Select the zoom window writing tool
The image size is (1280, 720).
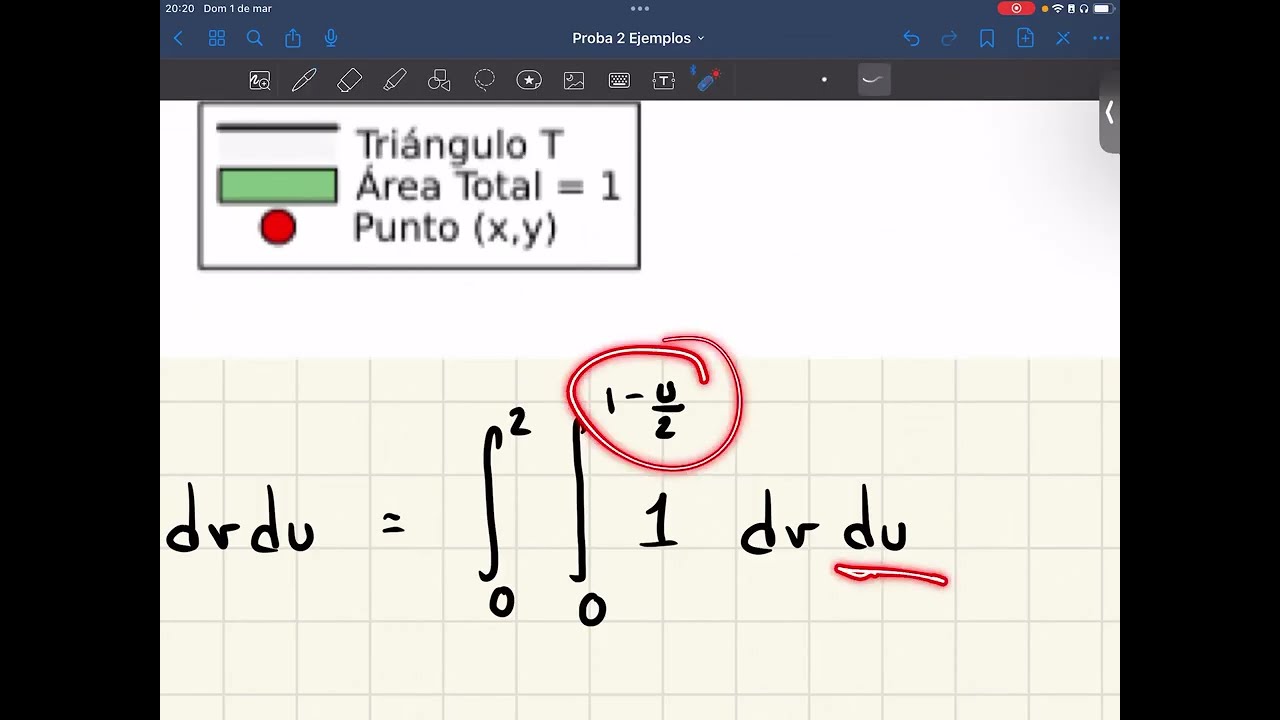[x=260, y=81]
